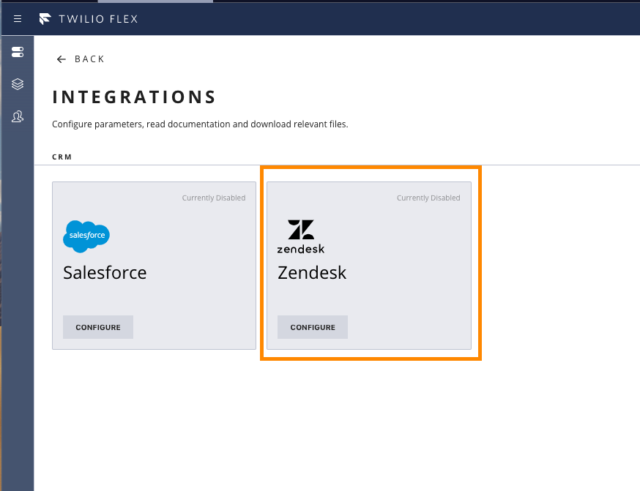This screenshot has width=640, height=491.
Task: Click the Configure parameters description text
Action: [200, 124]
